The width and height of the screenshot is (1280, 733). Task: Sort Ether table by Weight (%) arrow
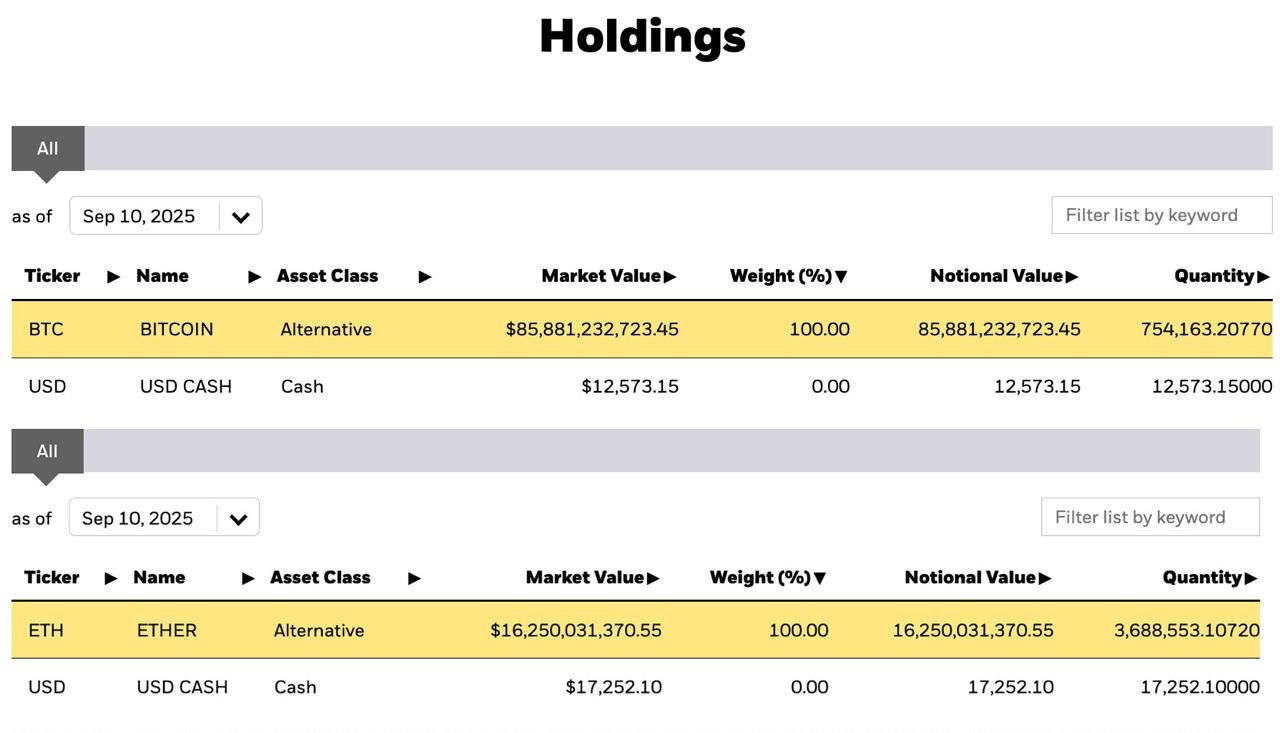[820, 578]
